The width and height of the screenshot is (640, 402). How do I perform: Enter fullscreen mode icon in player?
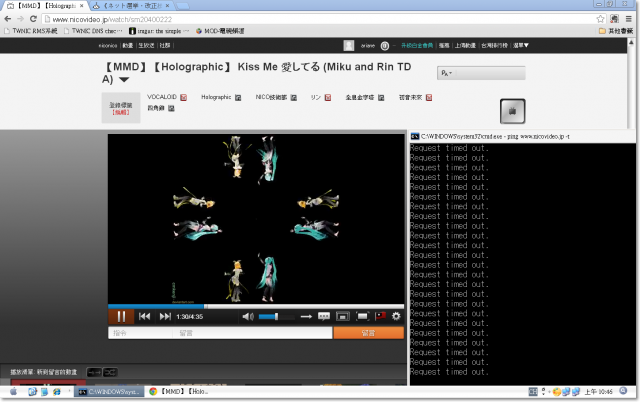click(x=362, y=316)
